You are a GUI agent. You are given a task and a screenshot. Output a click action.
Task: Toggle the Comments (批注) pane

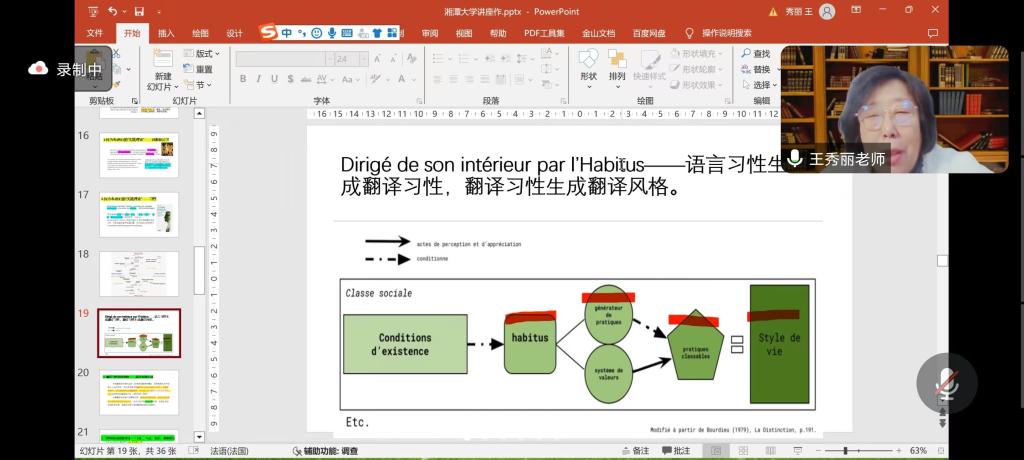pos(674,451)
